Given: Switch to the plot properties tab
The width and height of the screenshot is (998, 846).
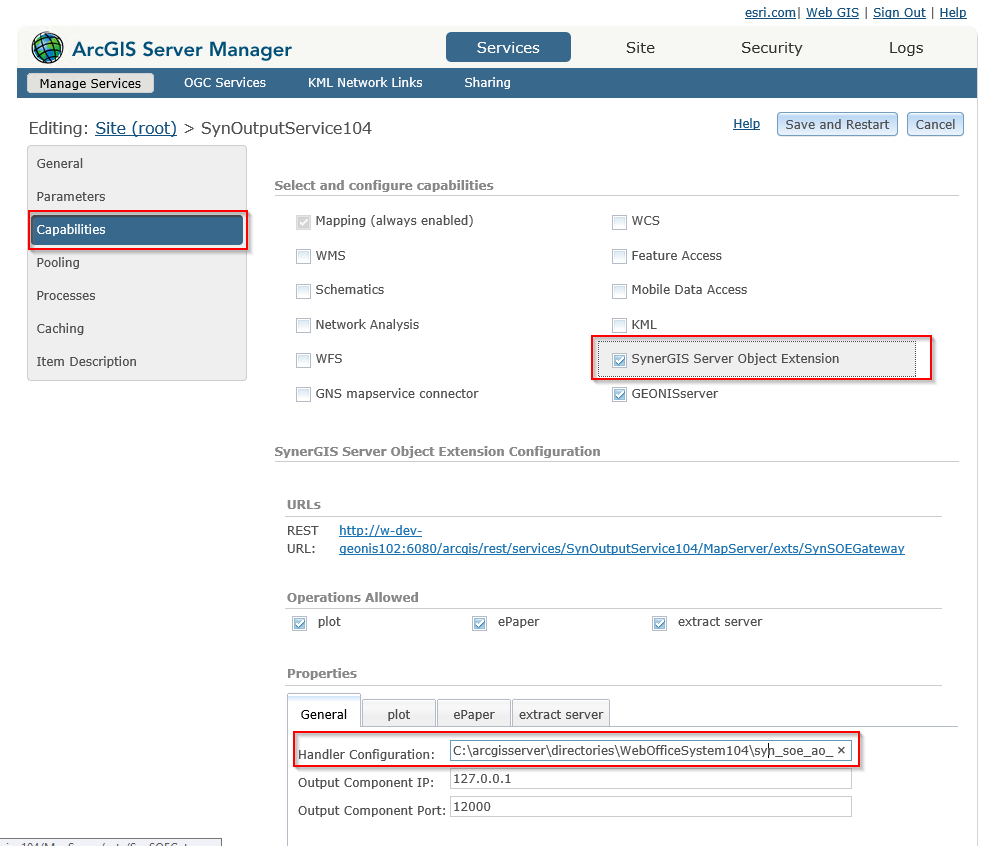Looking at the screenshot, I should point(398,713).
